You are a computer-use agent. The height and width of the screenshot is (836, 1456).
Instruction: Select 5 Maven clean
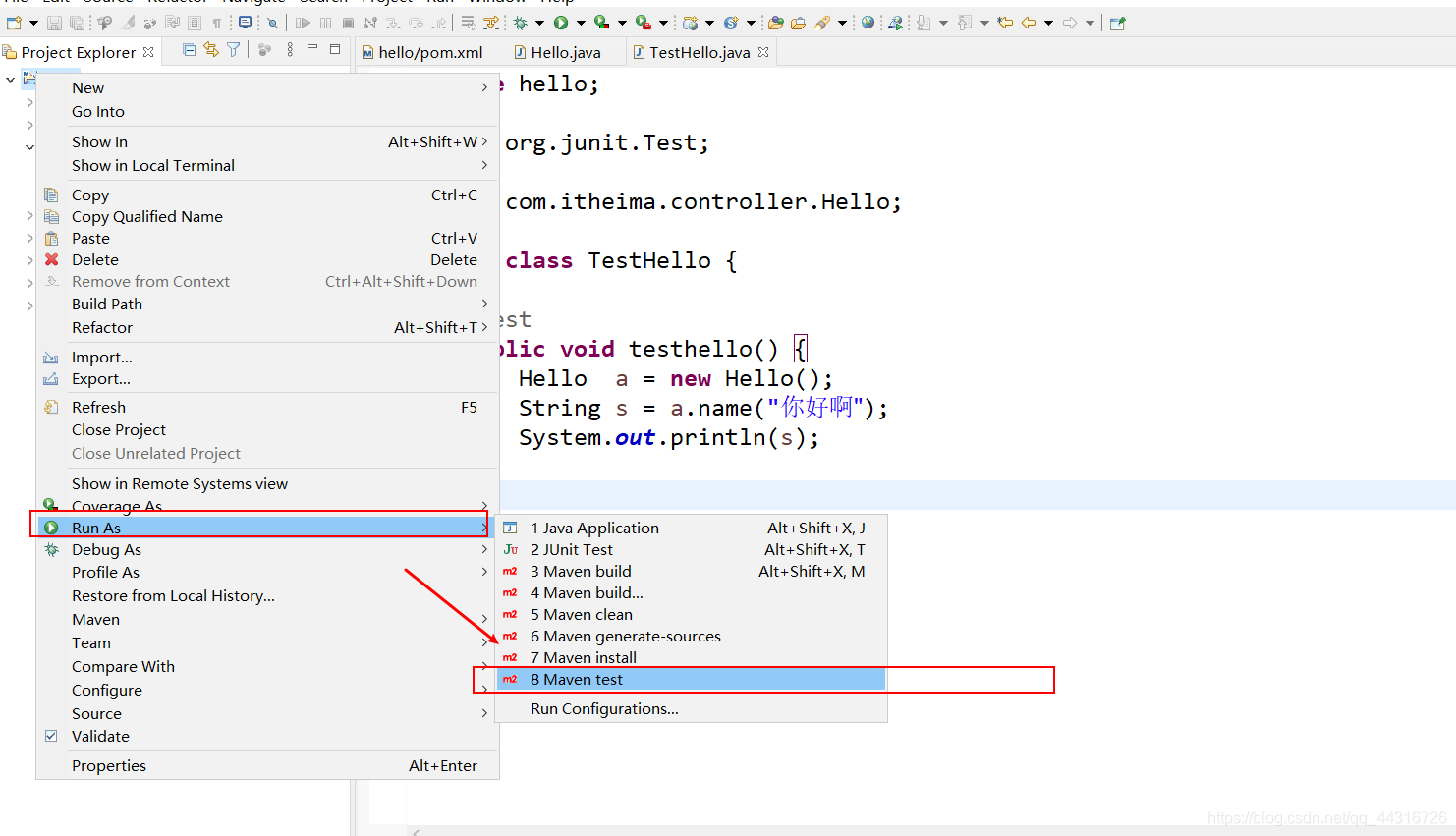(691, 614)
